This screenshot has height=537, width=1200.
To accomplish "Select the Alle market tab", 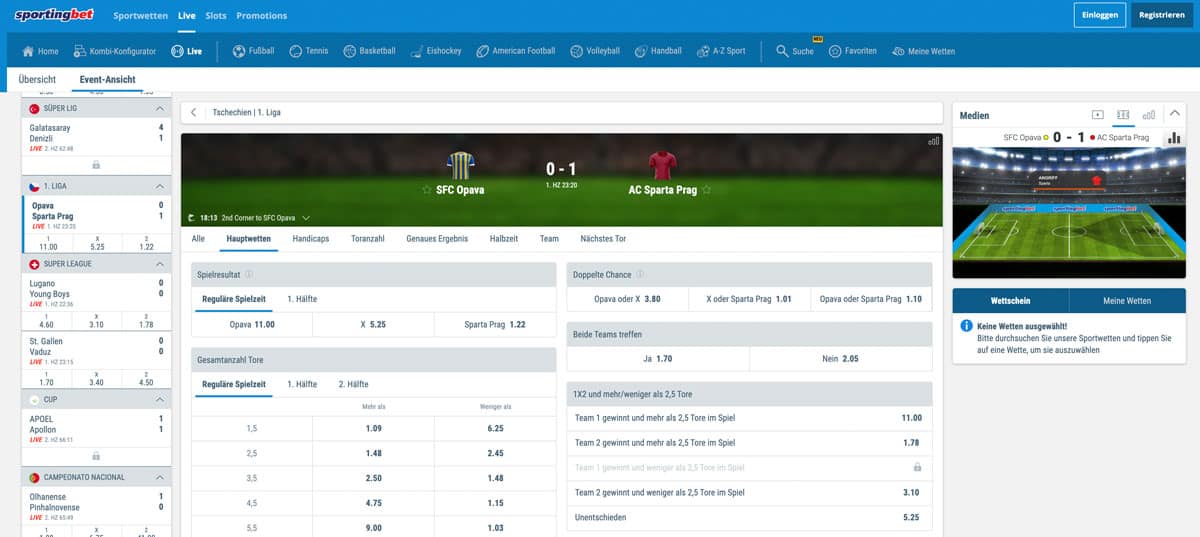I will pos(198,239).
